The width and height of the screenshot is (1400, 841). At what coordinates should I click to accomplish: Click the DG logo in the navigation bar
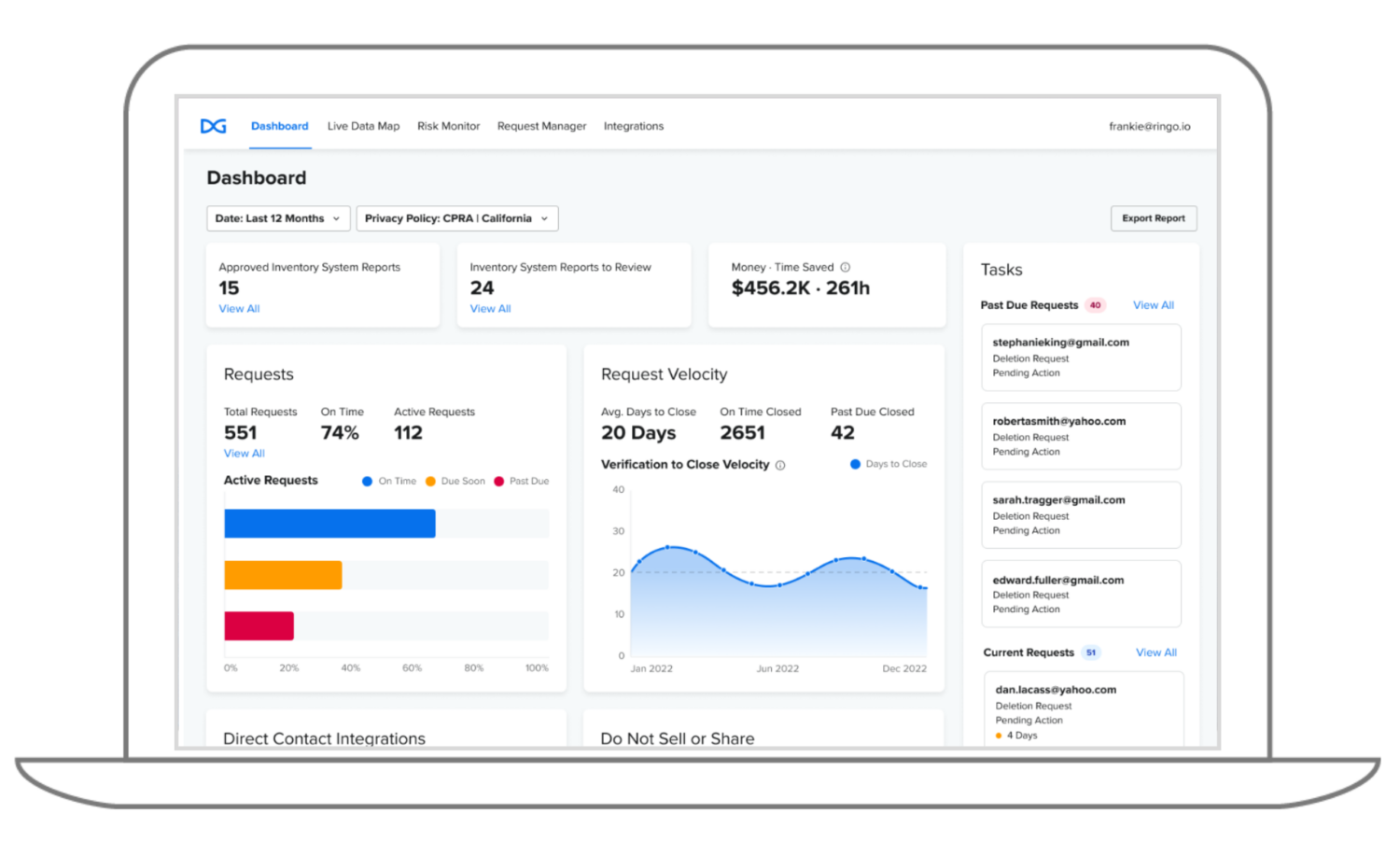click(213, 125)
